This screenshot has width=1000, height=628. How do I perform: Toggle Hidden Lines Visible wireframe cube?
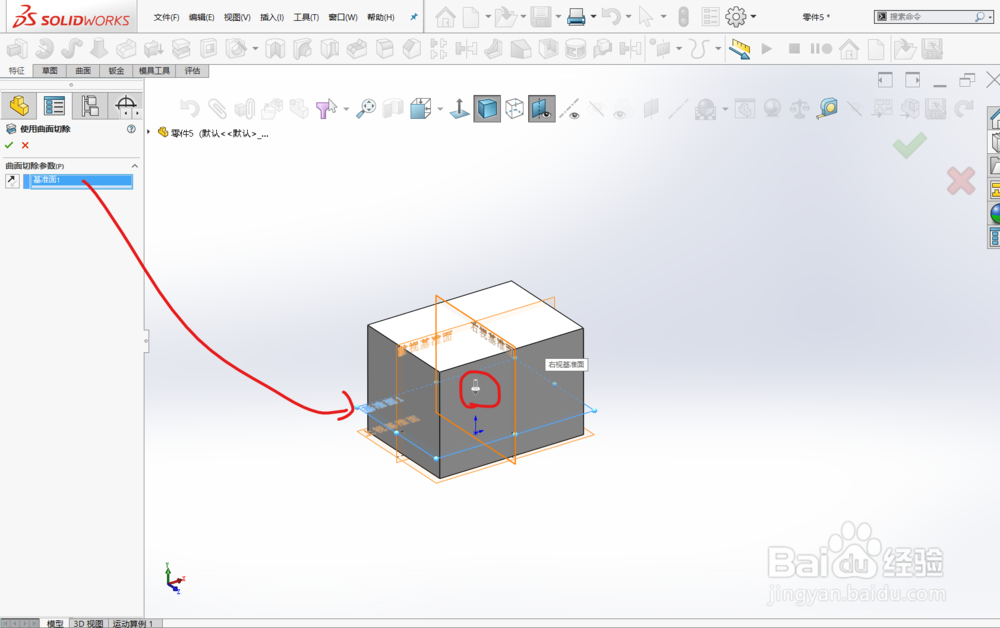(514, 108)
